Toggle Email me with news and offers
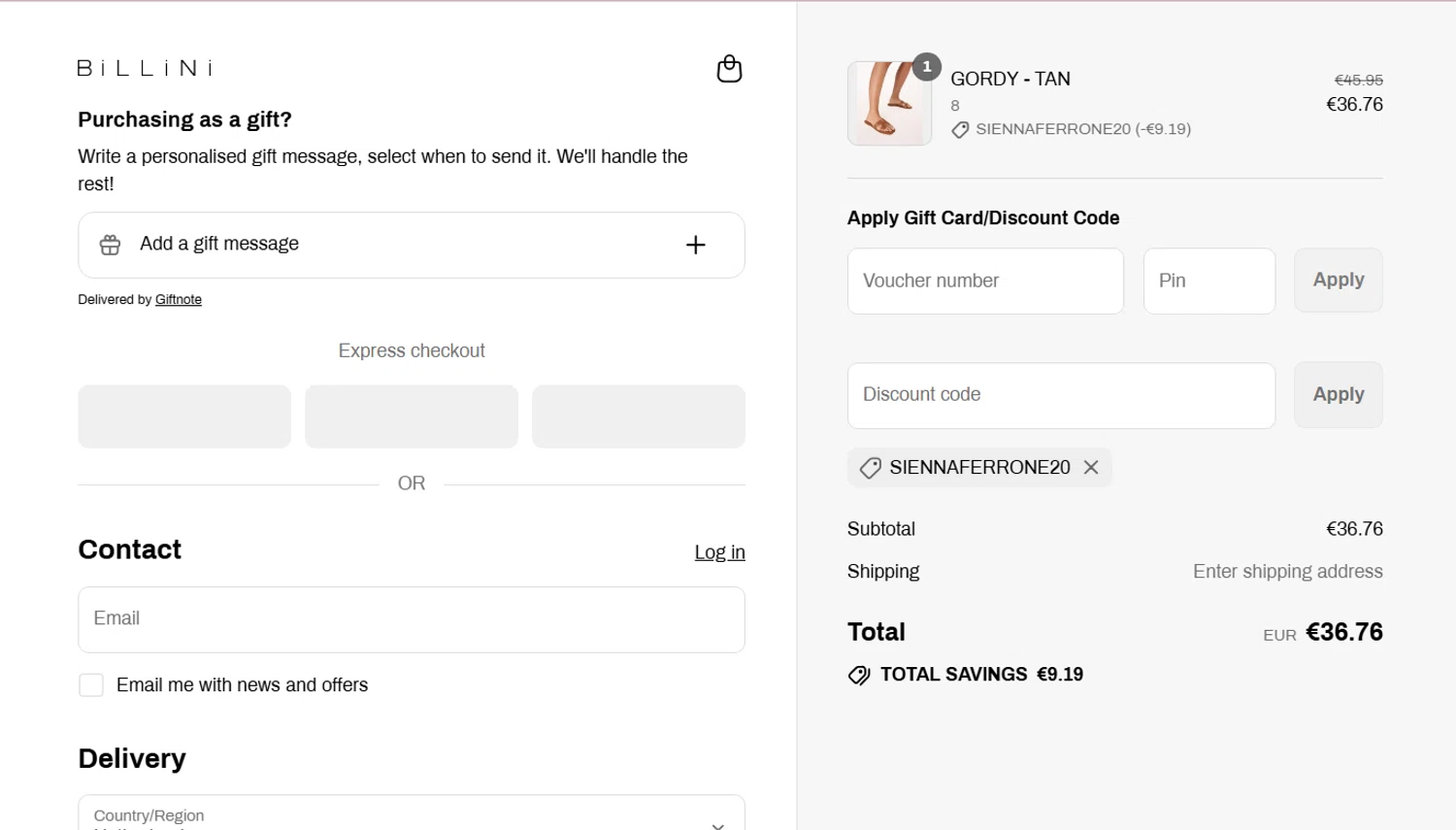Screen dimensions: 1456x830 (91, 685)
